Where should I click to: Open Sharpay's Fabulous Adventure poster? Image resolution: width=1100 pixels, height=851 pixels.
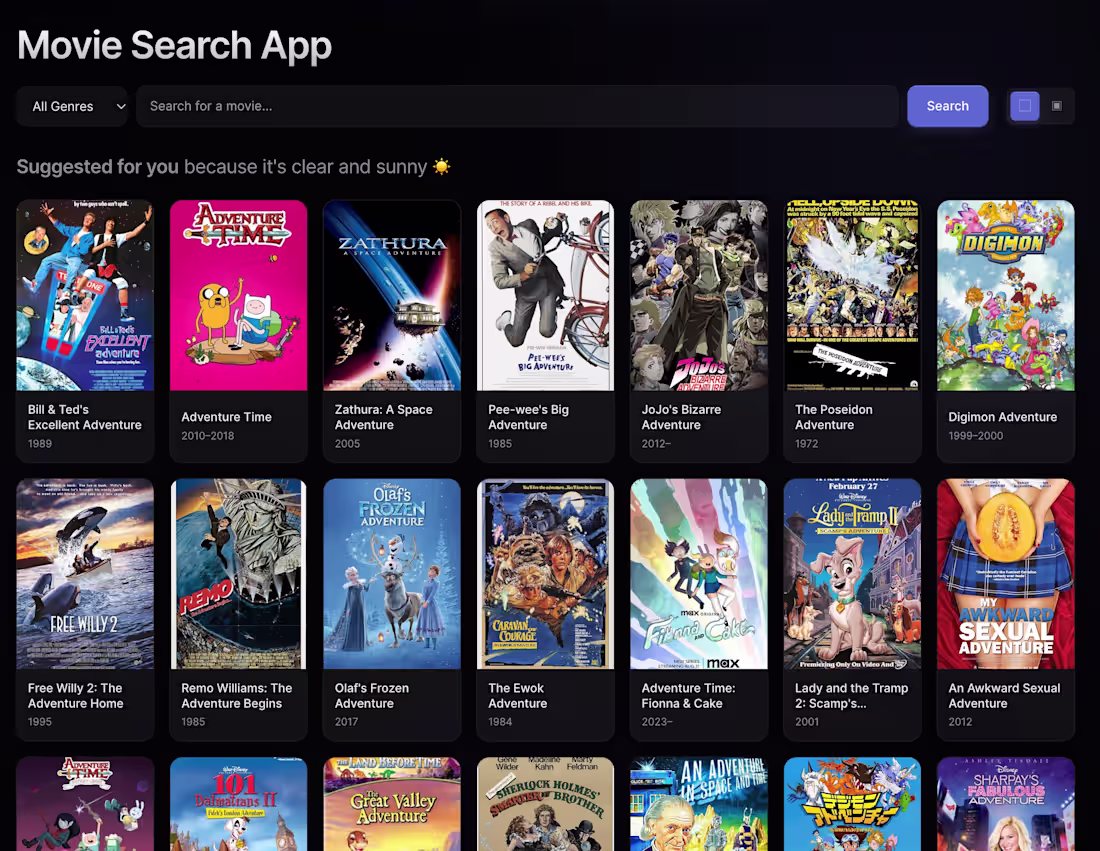point(1006,804)
